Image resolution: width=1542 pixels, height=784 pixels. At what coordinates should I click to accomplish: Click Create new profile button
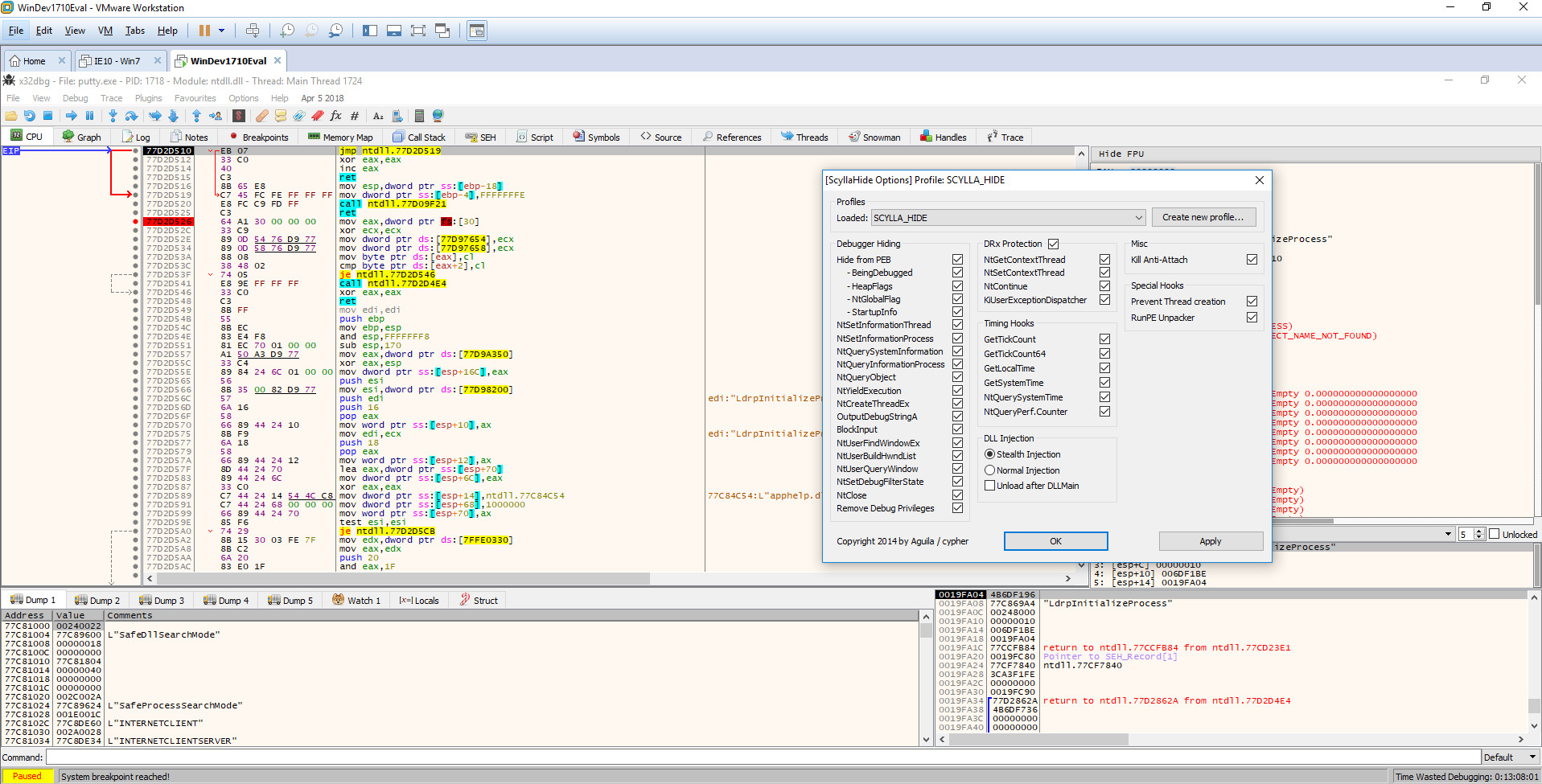(1203, 217)
